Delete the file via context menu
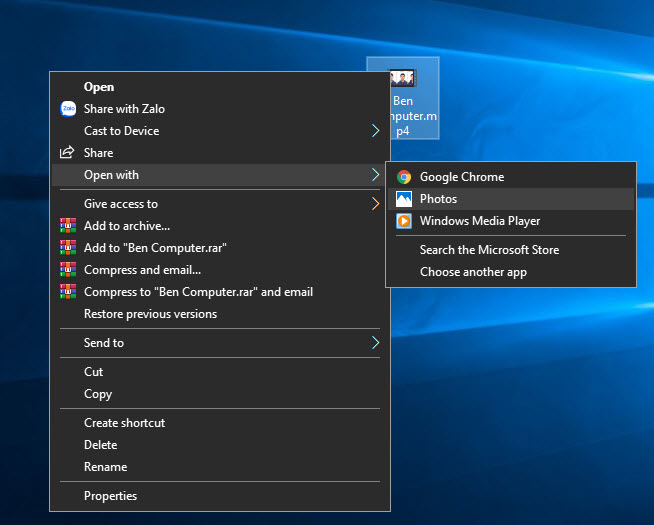 coord(220,445)
